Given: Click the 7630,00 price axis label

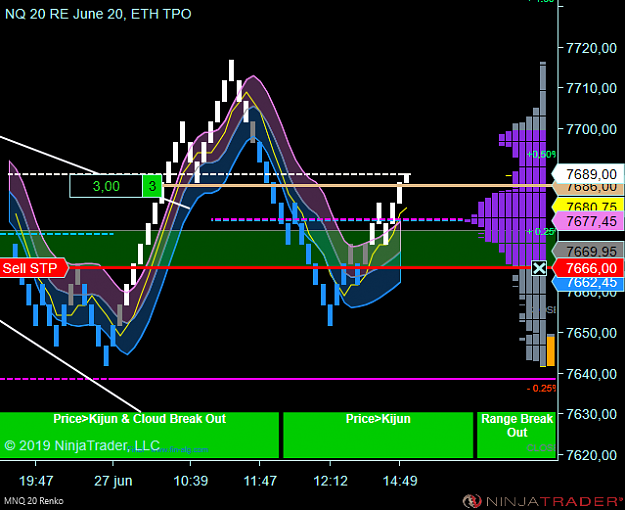Looking at the screenshot, I should pyautogui.click(x=592, y=414).
